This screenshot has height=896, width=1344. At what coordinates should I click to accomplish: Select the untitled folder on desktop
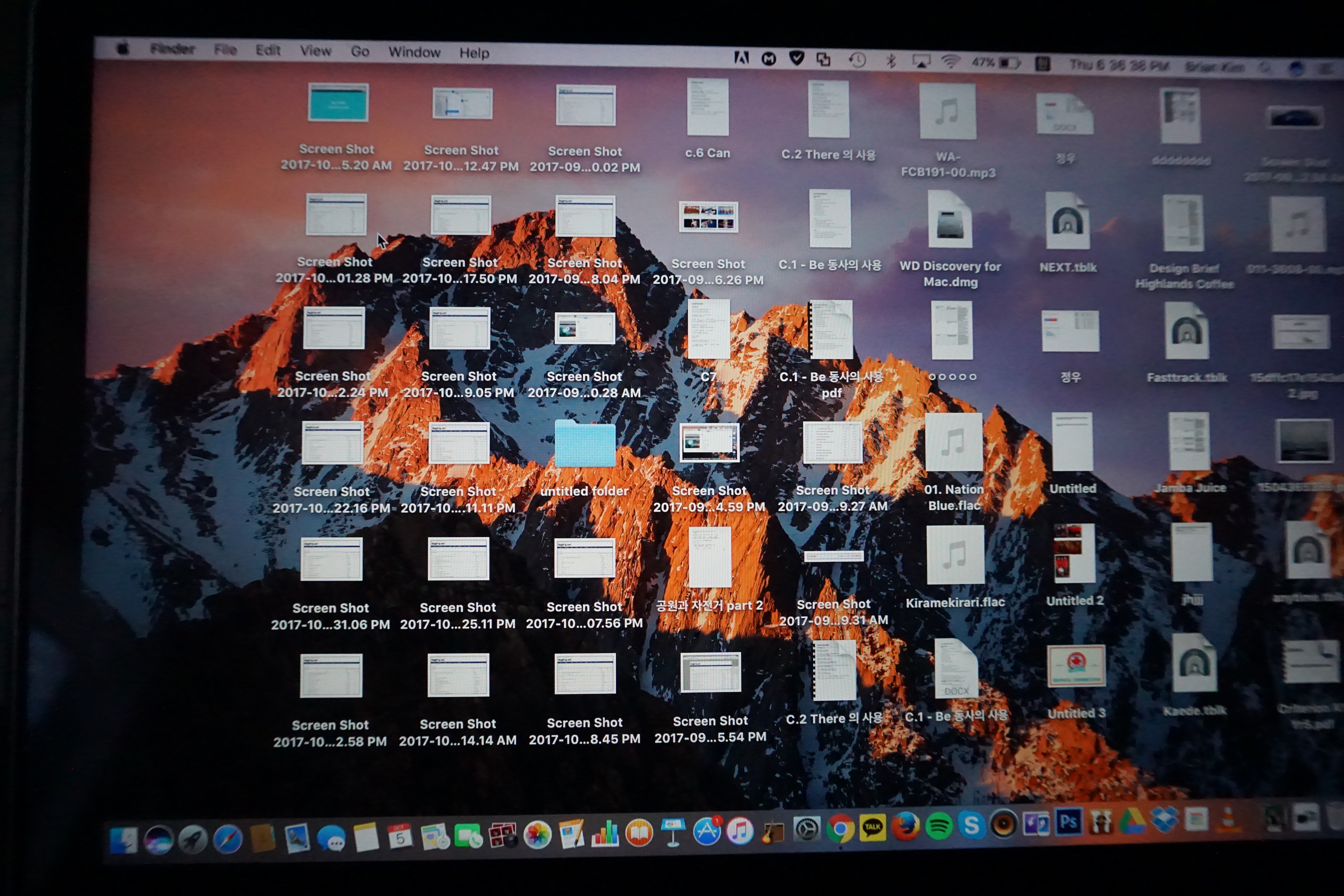(585, 445)
